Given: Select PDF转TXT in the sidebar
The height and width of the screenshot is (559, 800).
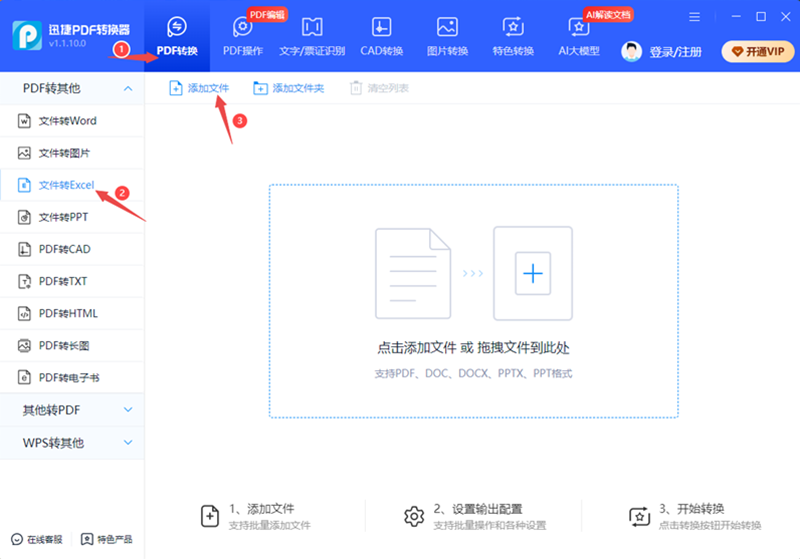Looking at the screenshot, I should (72, 282).
